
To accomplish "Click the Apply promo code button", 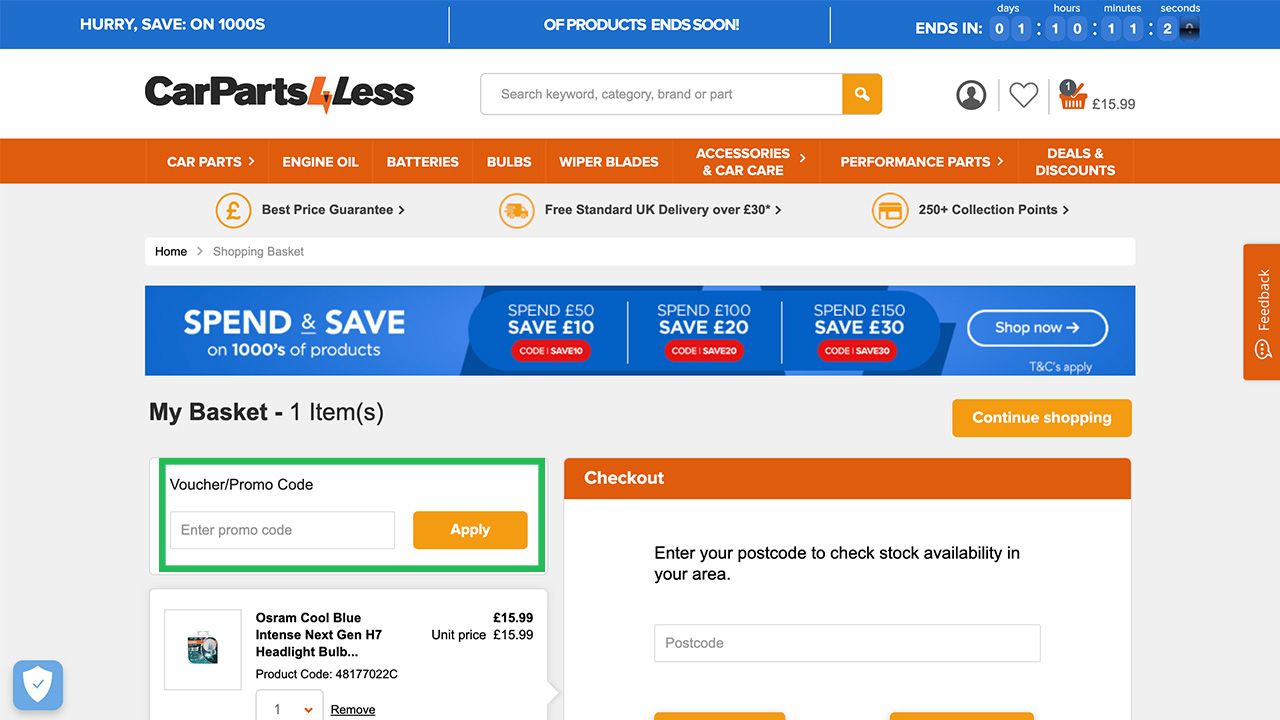I will [x=470, y=530].
